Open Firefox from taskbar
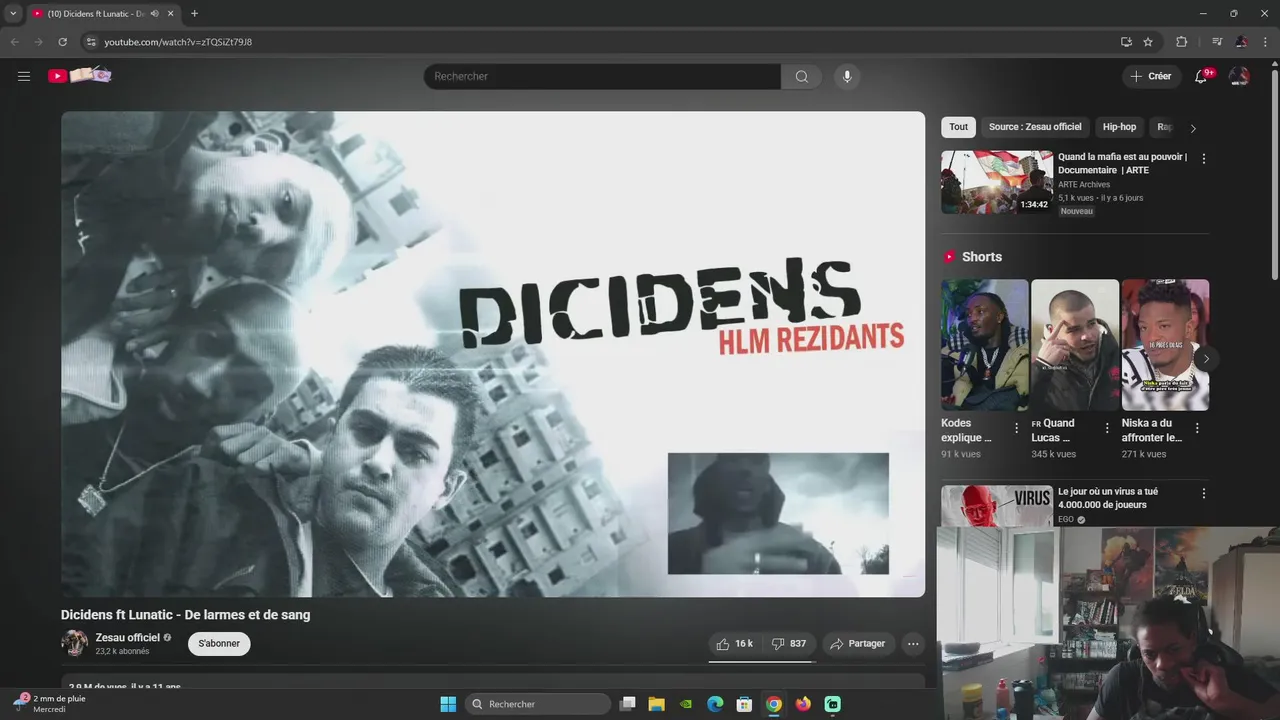This screenshot has width=1280, height=720. coord(803,704)
